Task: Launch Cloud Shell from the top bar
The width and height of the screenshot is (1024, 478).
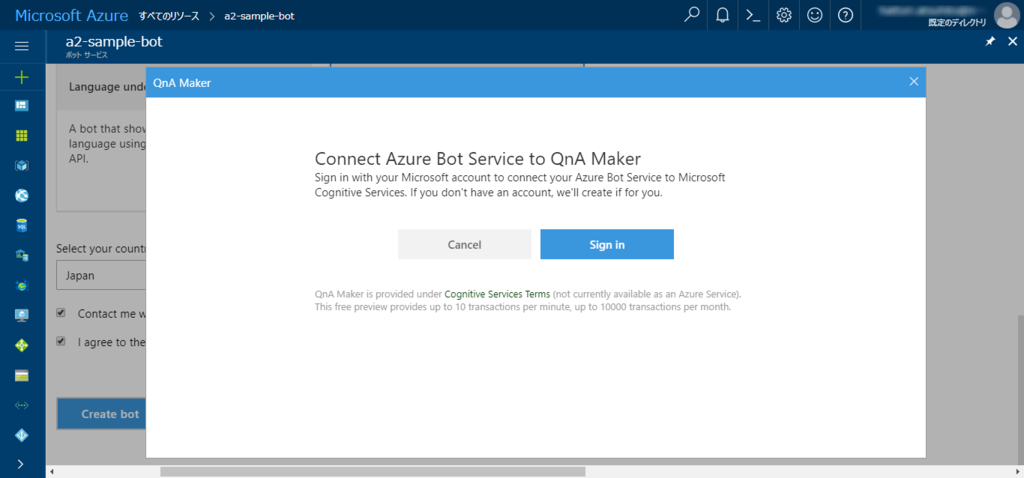Action: click(753, 15)
